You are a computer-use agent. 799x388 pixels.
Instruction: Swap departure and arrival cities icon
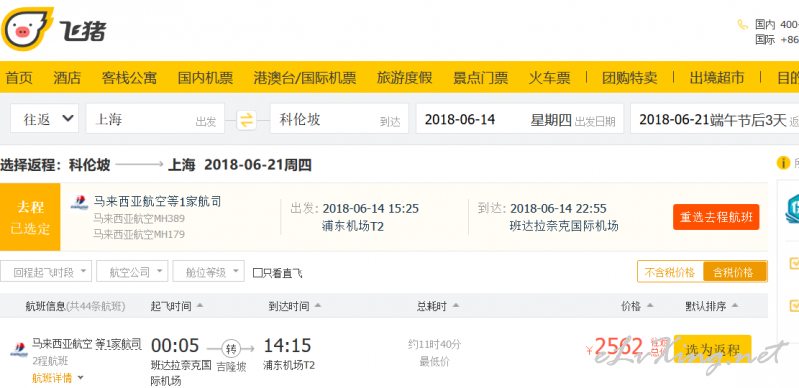click(x=246, y=120)
